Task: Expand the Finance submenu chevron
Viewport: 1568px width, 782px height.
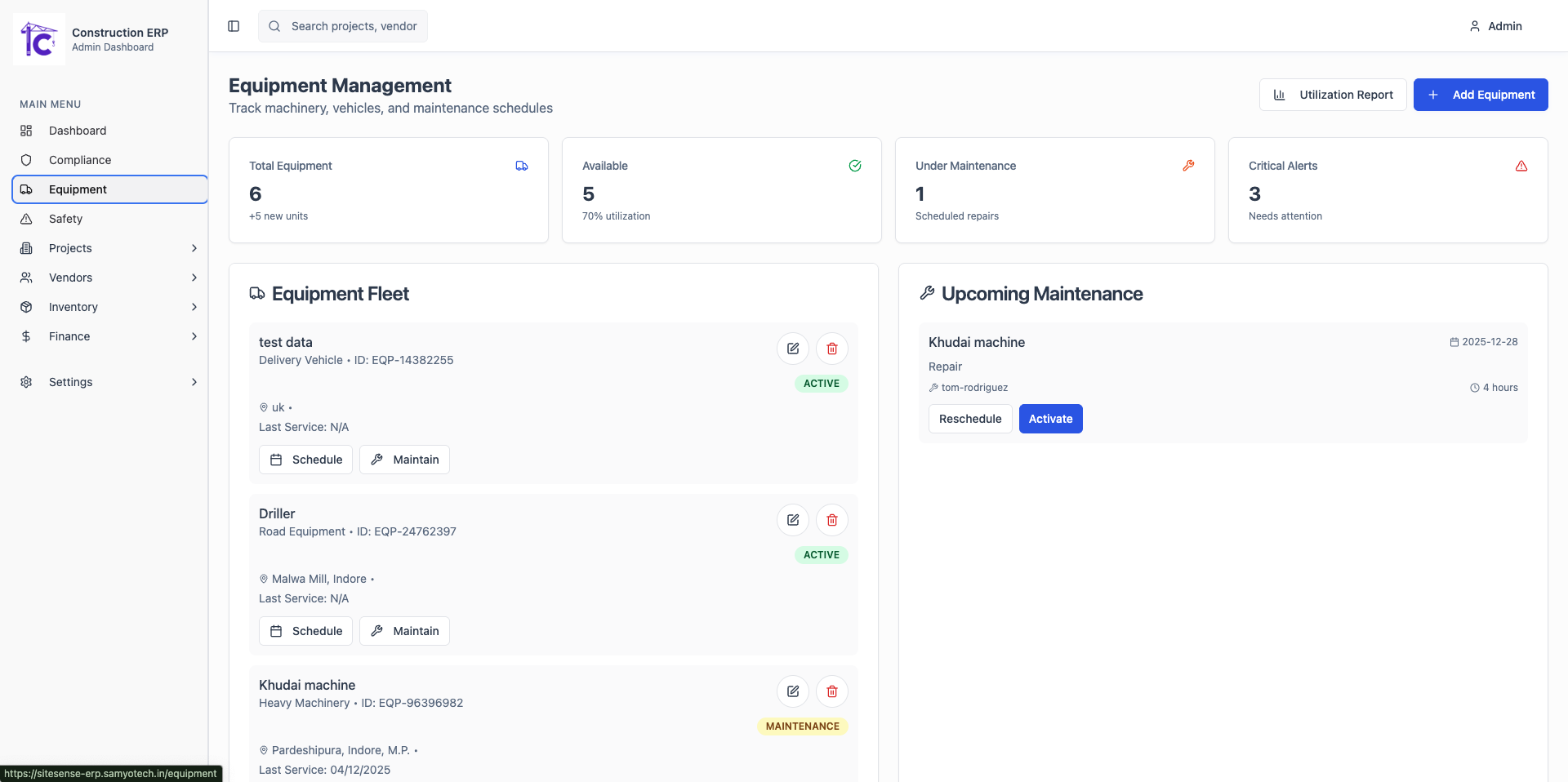Action: tap(194, 336)
